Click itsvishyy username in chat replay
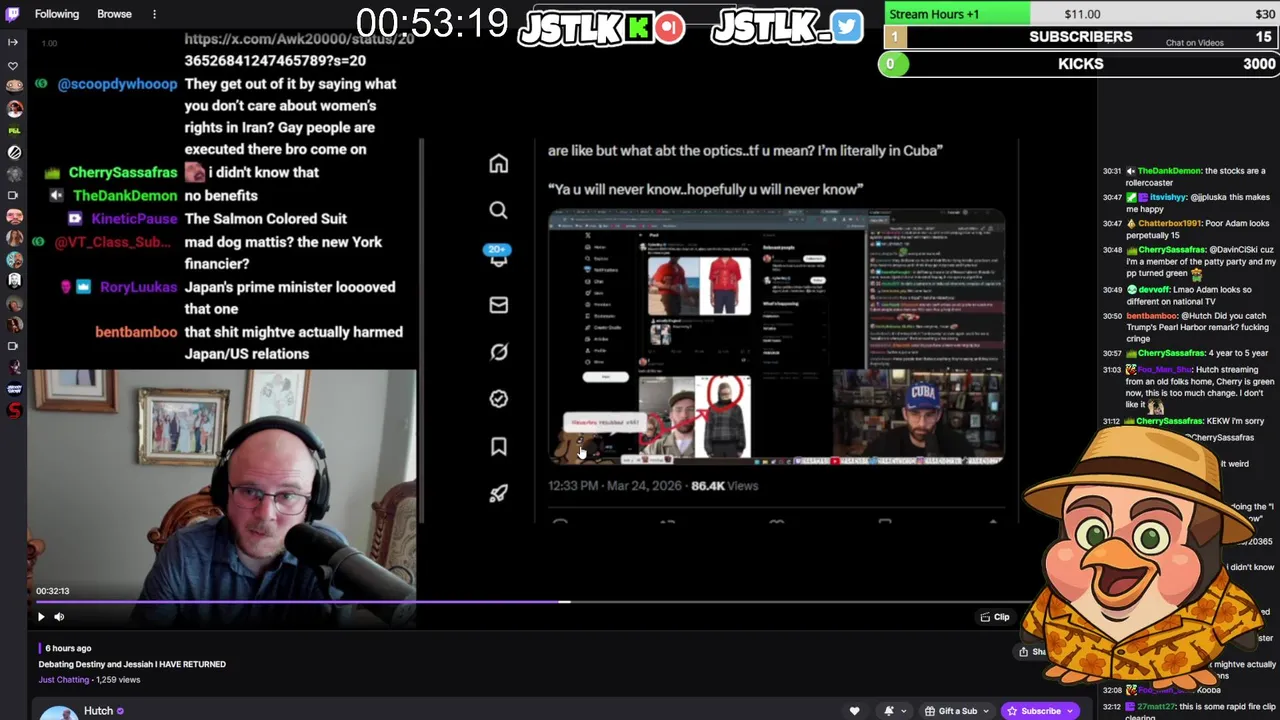 tap(1168, 198)
